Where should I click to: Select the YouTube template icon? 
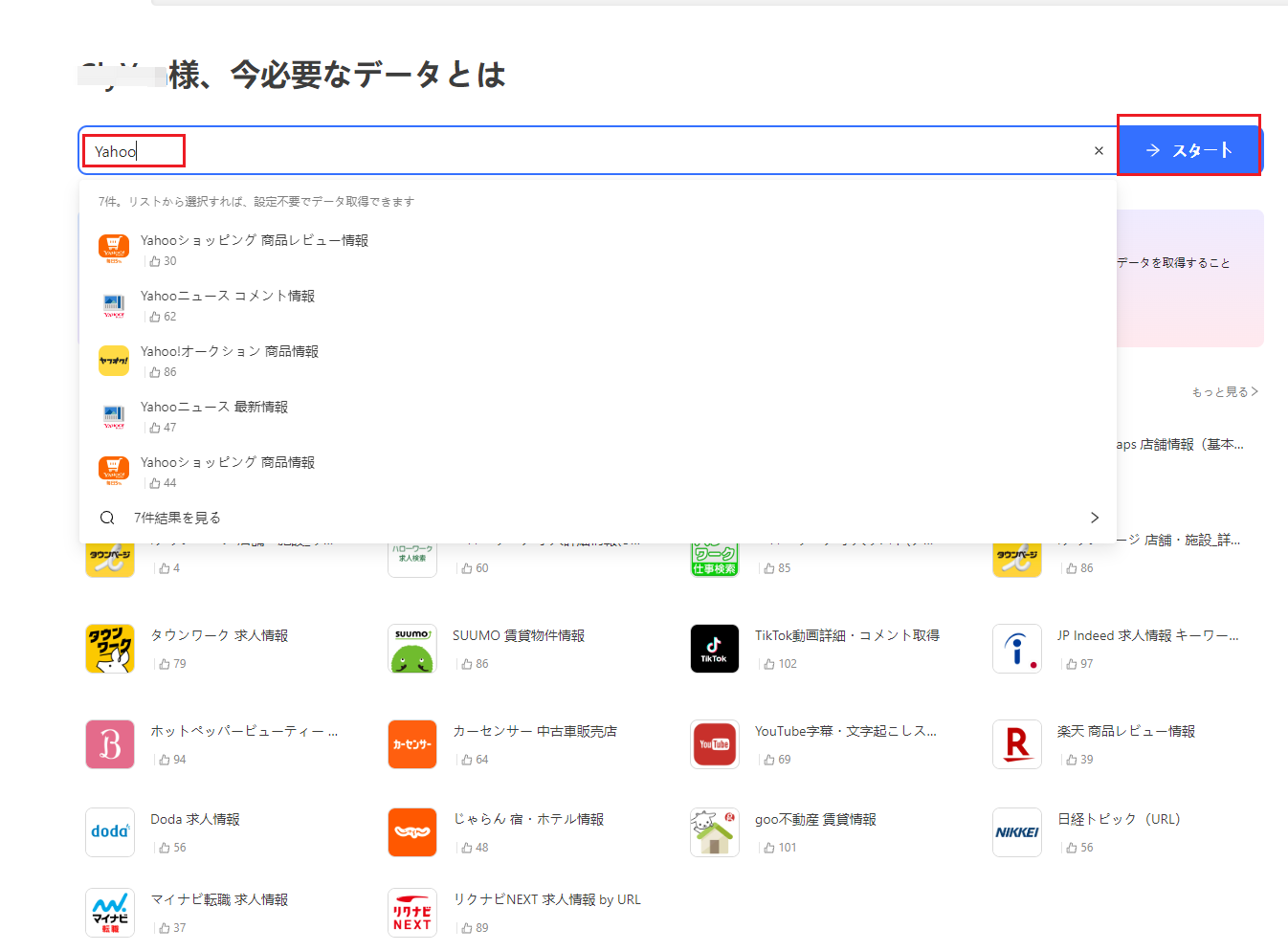tap(715, 744)
